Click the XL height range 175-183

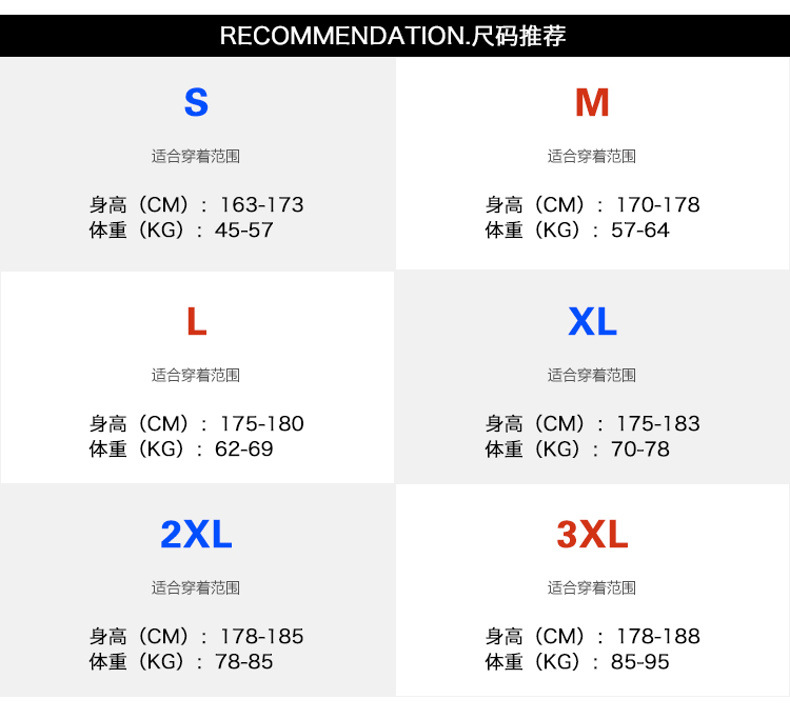click(x=657, y=424)
